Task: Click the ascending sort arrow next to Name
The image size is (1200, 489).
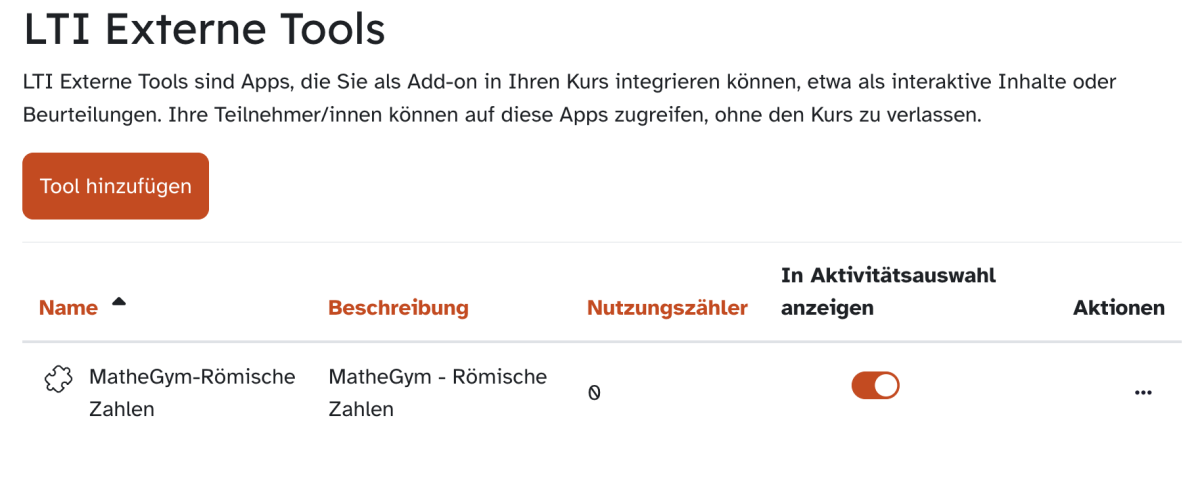Action: point(119,301)
